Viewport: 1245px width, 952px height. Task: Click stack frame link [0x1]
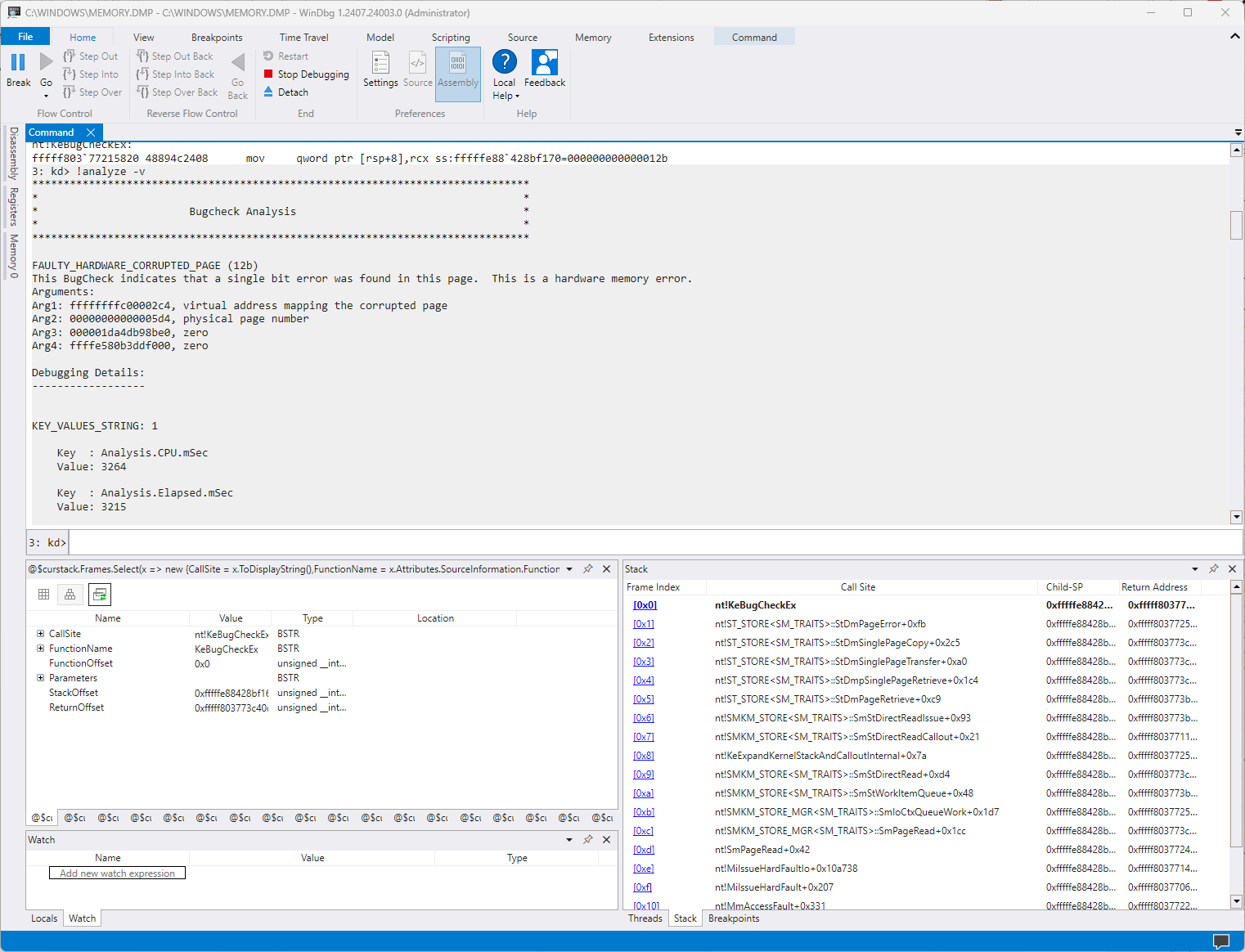(644, 624)
